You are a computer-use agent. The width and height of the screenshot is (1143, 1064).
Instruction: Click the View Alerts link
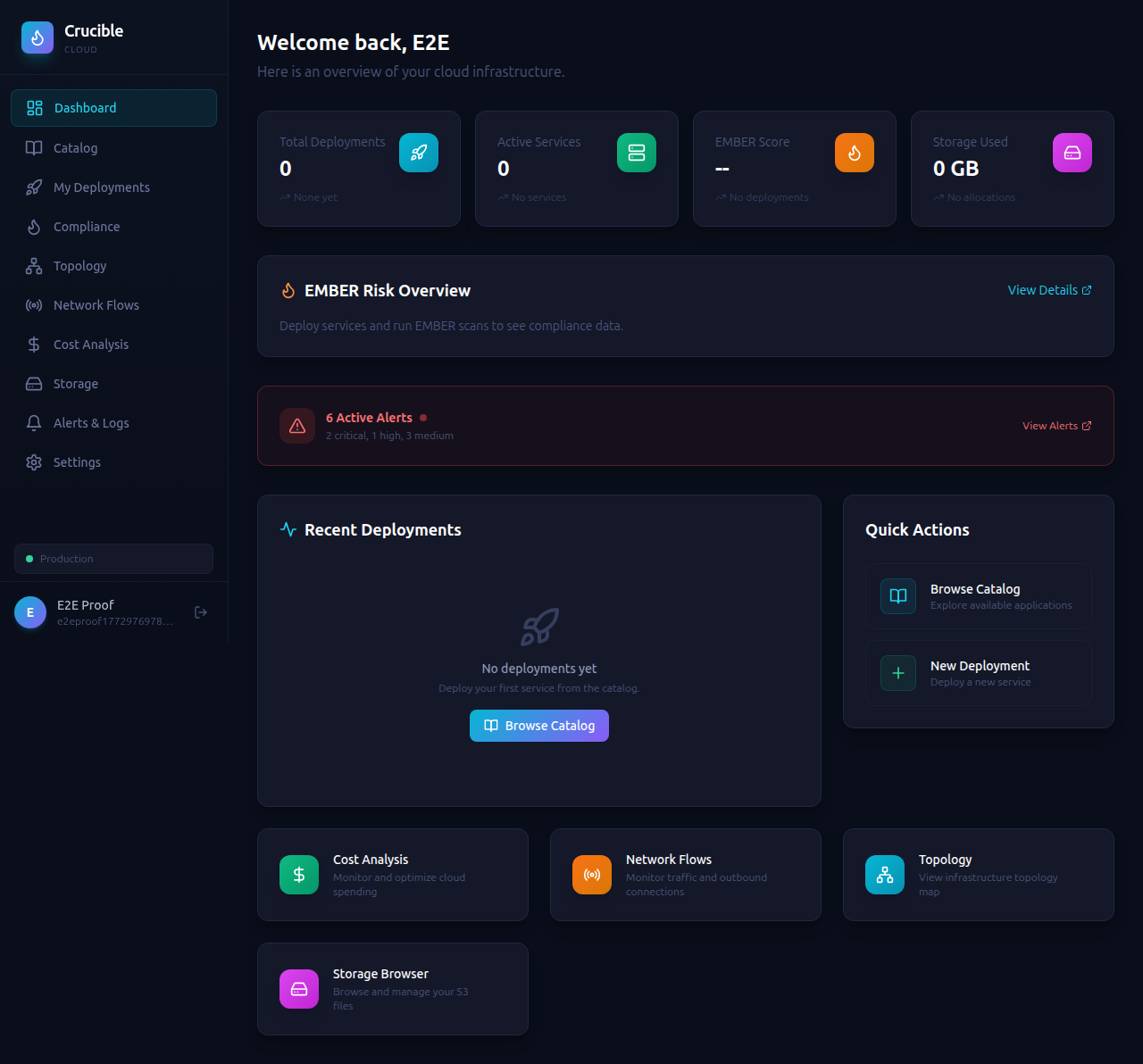click(1056, 426)
